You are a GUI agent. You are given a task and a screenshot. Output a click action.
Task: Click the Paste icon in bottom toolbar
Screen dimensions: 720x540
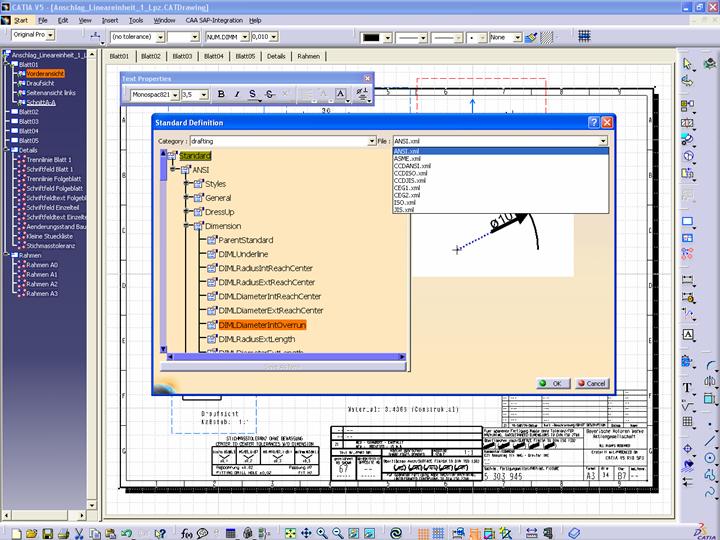coord(111,533)
